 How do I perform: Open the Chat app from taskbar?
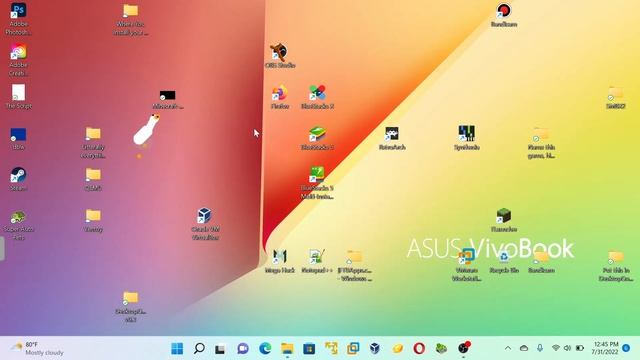click(x=242, y=349)
